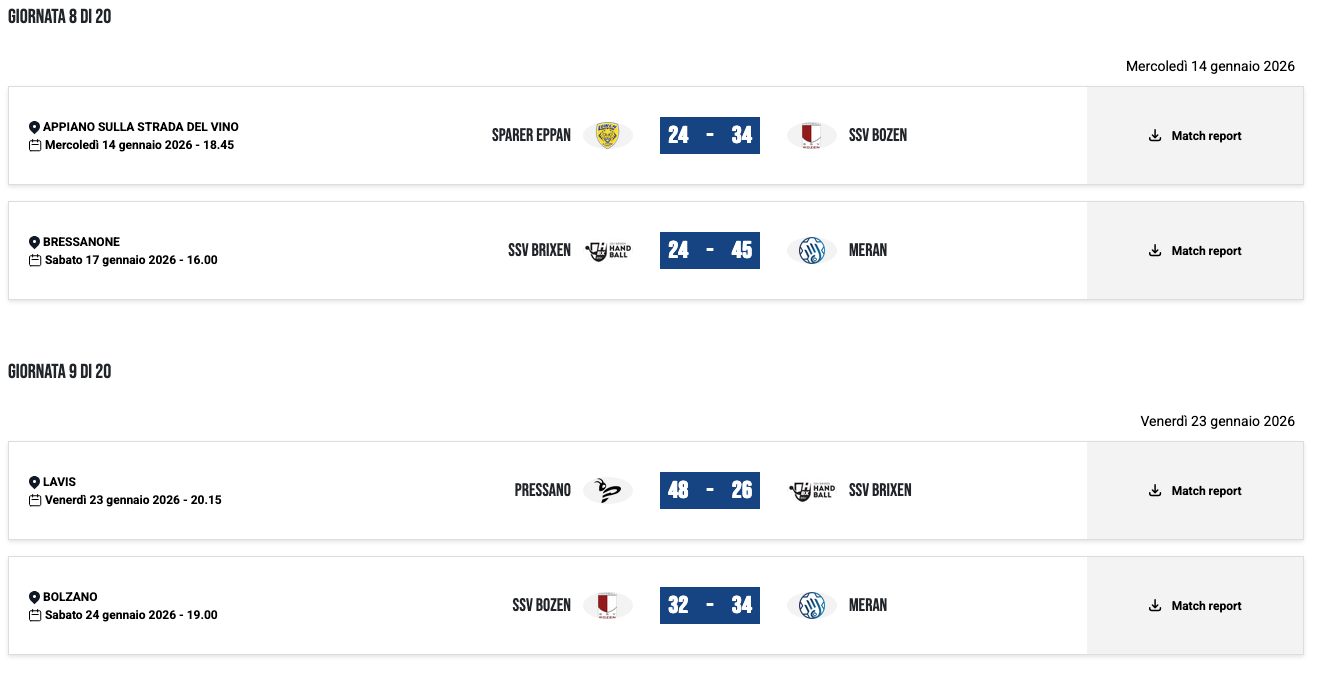Download Match report for Pressano vs SSV Brixen
Screen dimensions: 1324x677
pyautogui.click(x=1195, y=491)
